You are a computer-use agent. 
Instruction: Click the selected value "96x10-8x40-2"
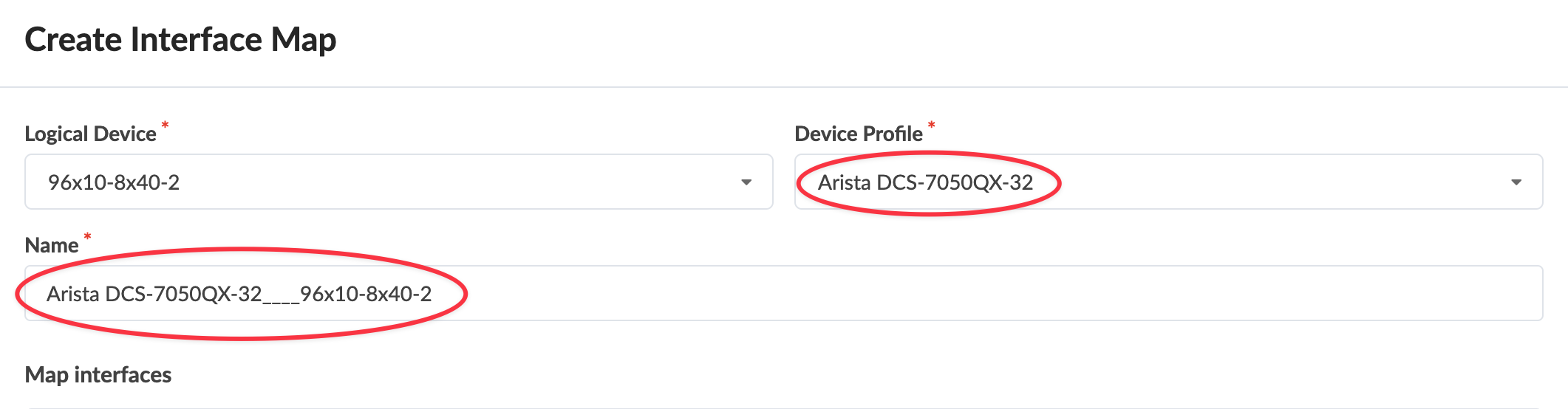(114, 182)
